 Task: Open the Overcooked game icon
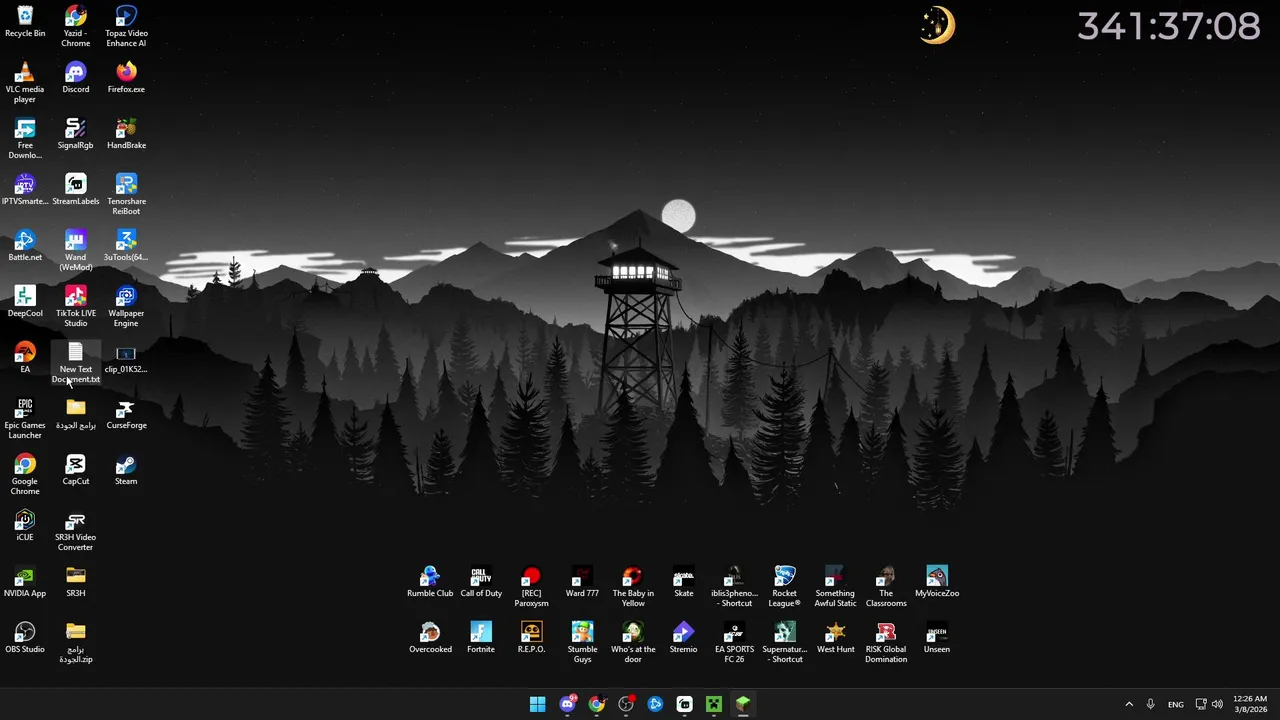click(430, 638)
